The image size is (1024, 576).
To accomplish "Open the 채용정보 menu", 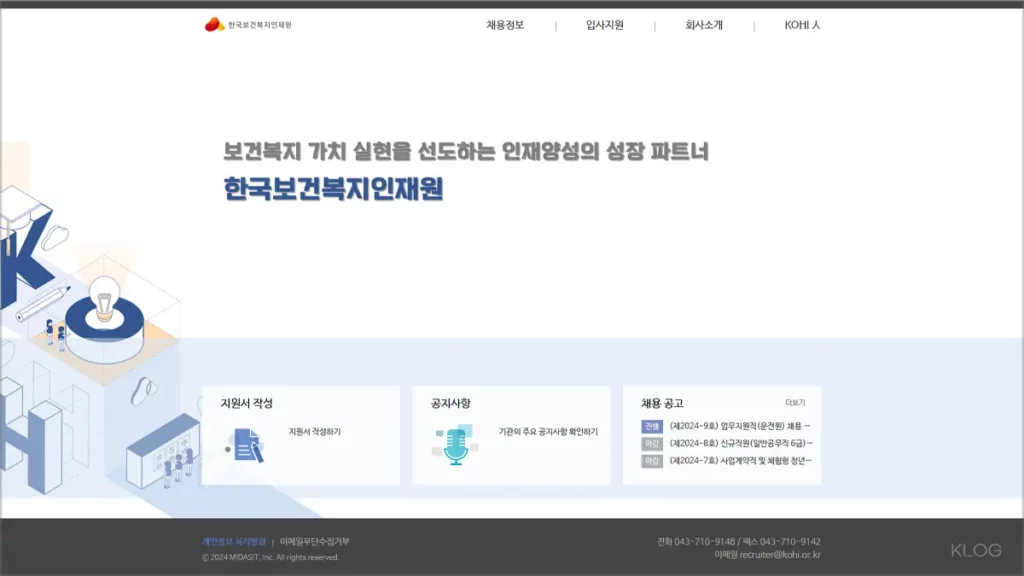I will 505,25.
